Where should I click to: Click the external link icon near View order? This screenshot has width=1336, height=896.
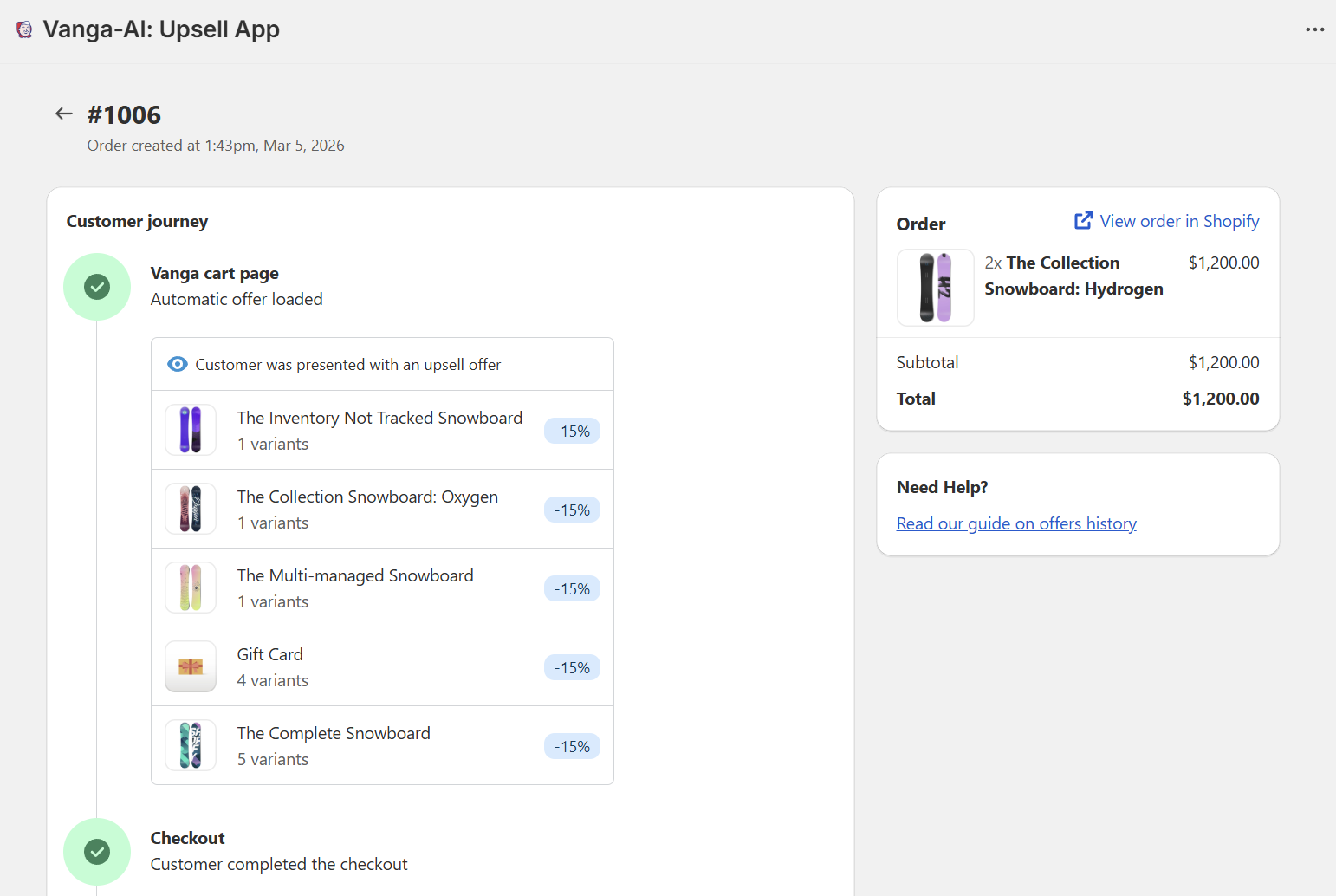pos(1083,221)
